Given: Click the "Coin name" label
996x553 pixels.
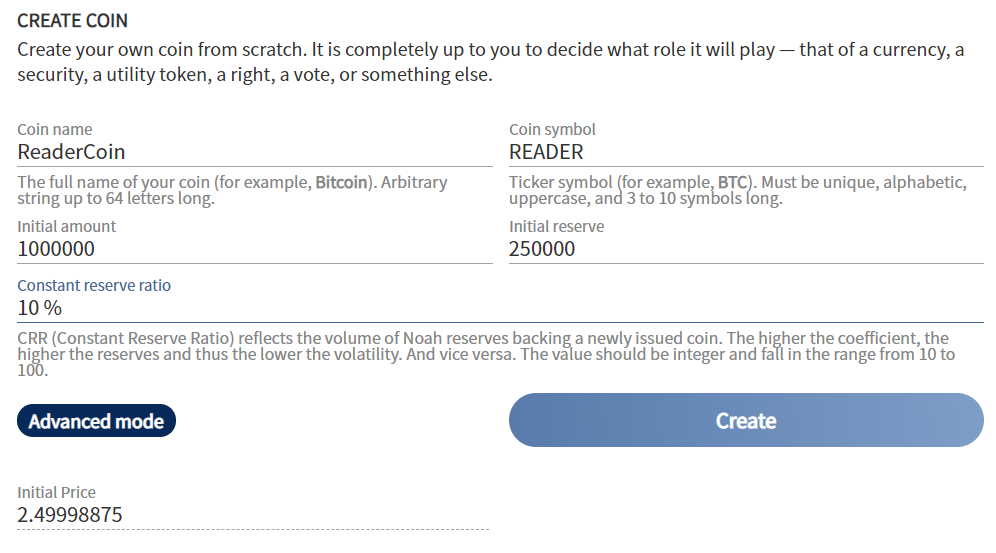Looking at the screenshot, I should click(x=55, y=130).
